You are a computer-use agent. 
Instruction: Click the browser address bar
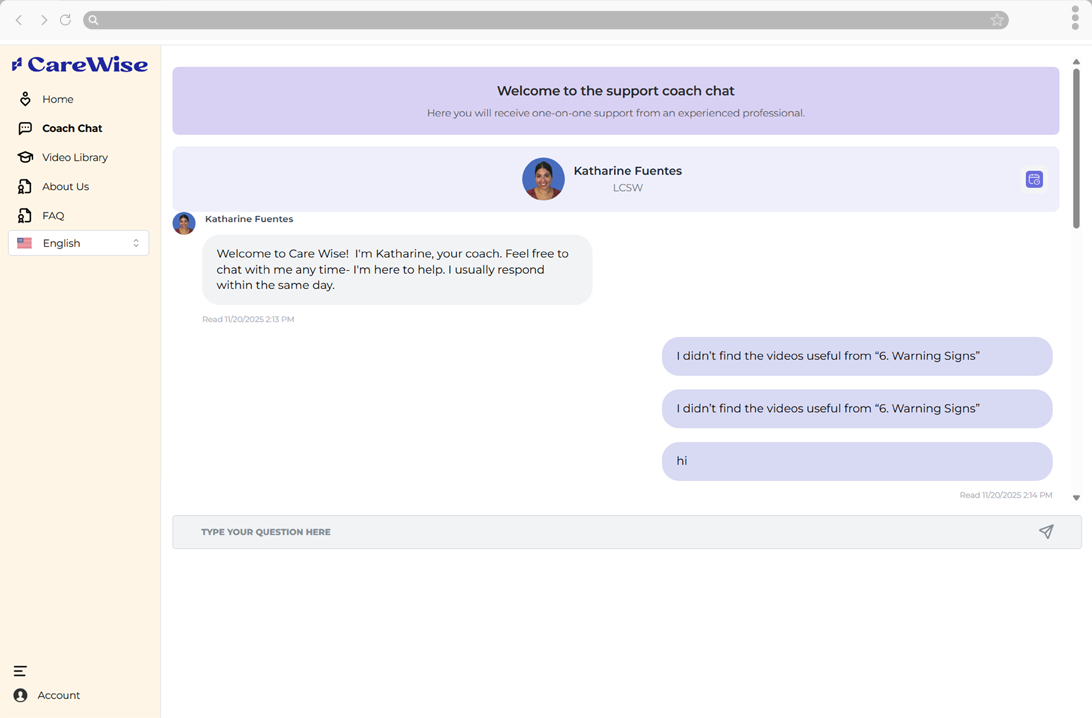click(x=545, y=20)
